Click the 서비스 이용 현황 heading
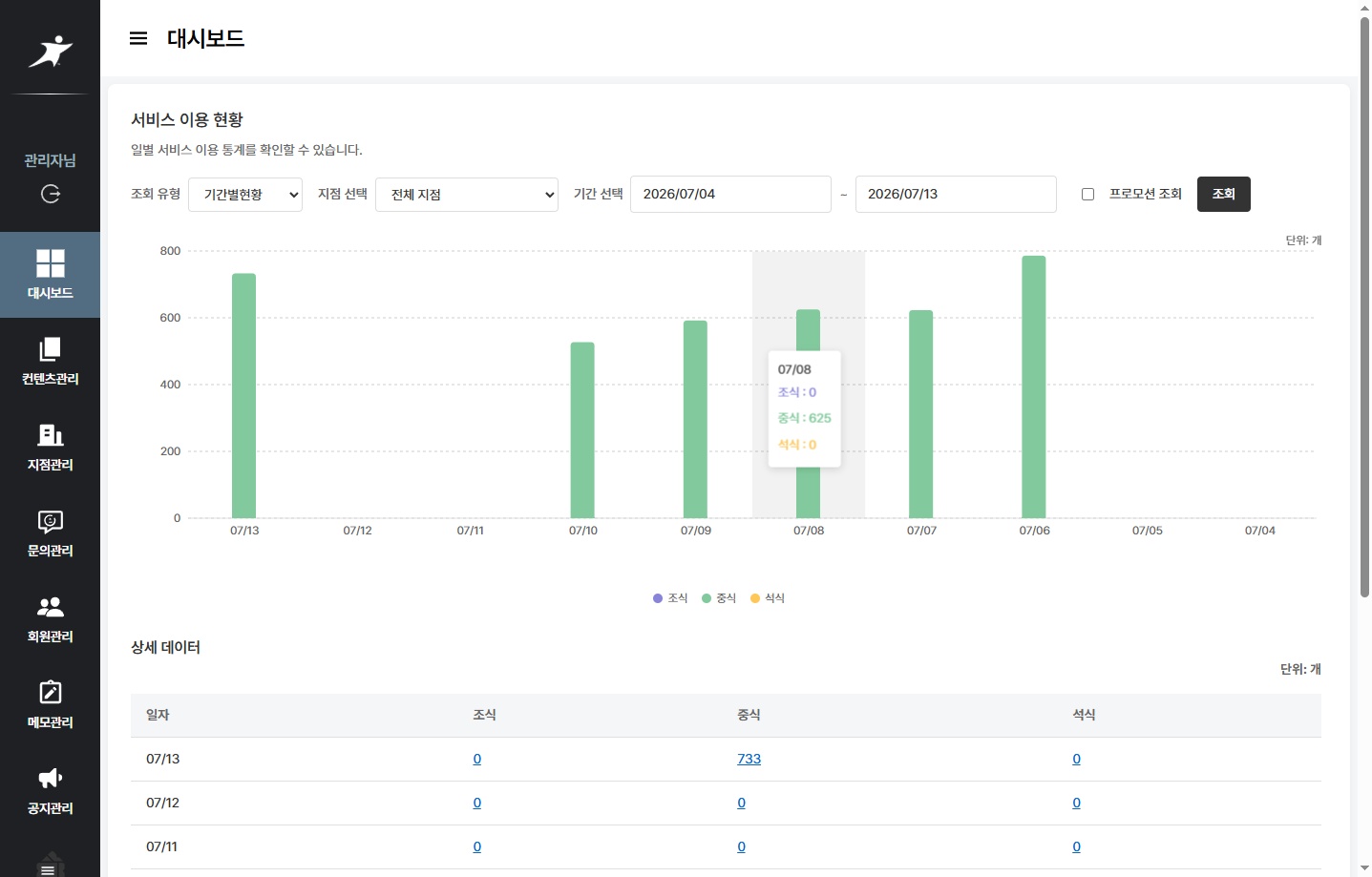Screen dimensions: 1372x877 187,119
